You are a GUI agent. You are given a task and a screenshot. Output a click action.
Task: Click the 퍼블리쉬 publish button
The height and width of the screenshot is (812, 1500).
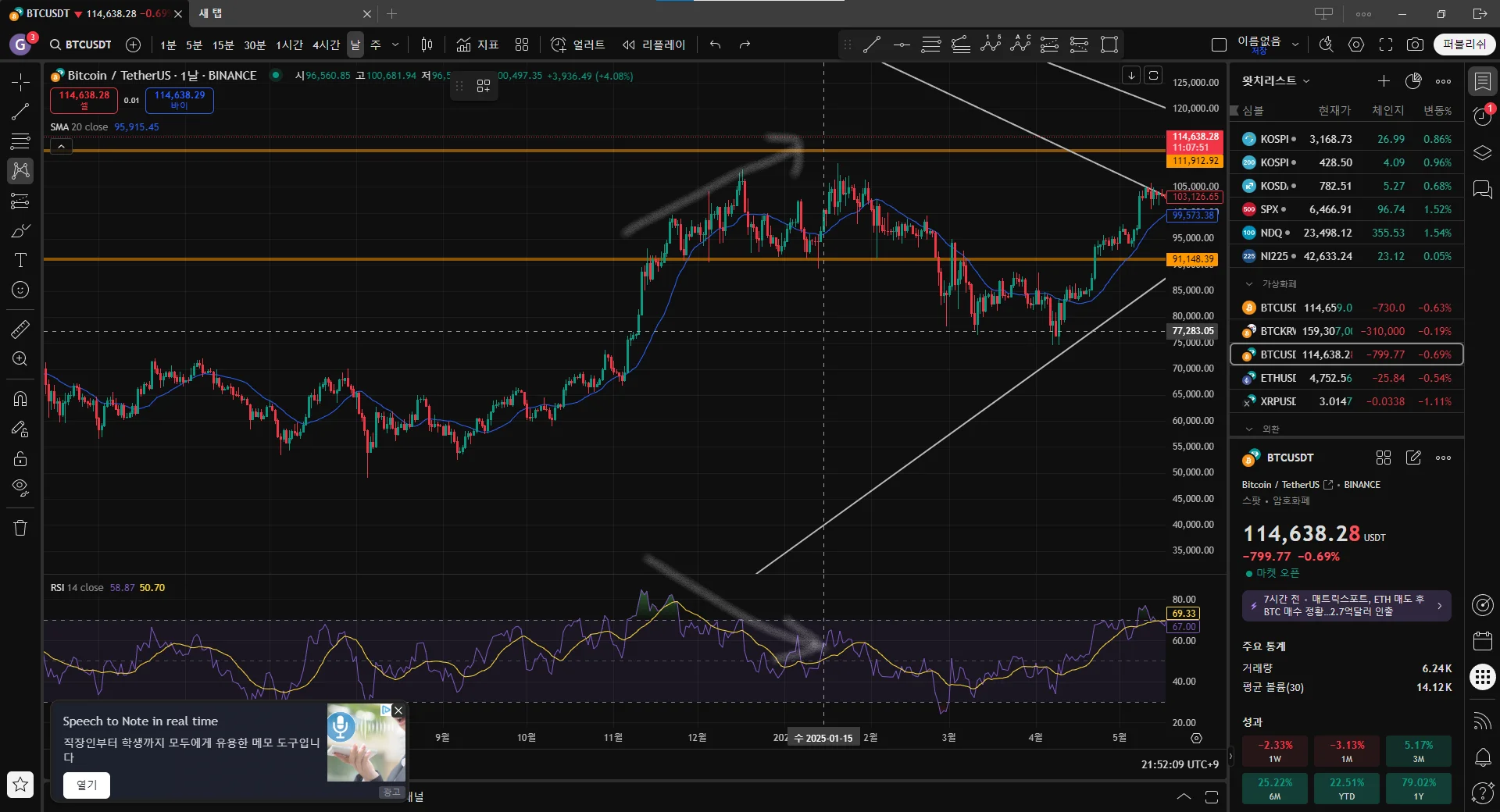click(1464, 45)
